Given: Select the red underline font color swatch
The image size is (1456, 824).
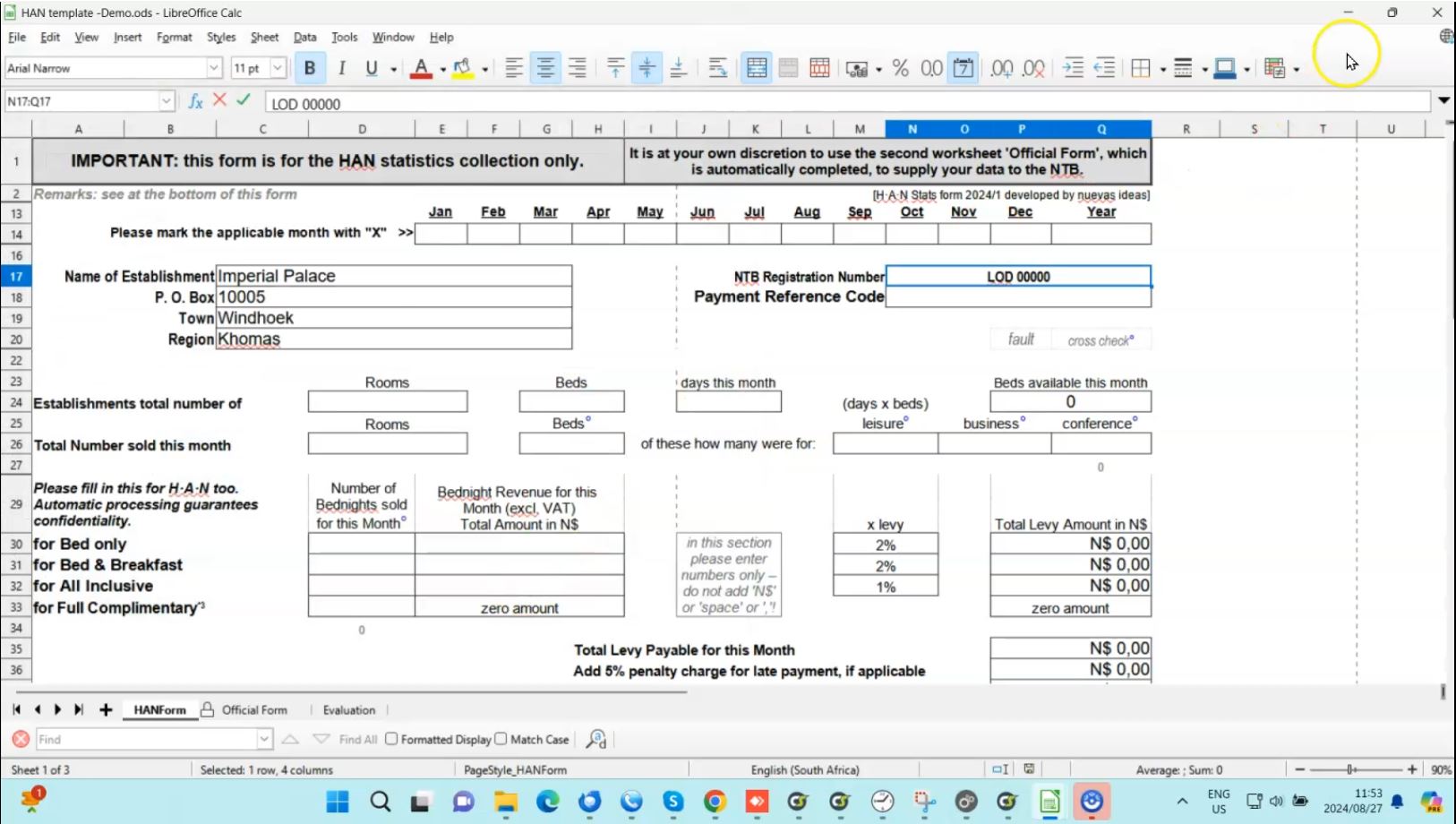Looking at the screenshot, I should [421, 74].
